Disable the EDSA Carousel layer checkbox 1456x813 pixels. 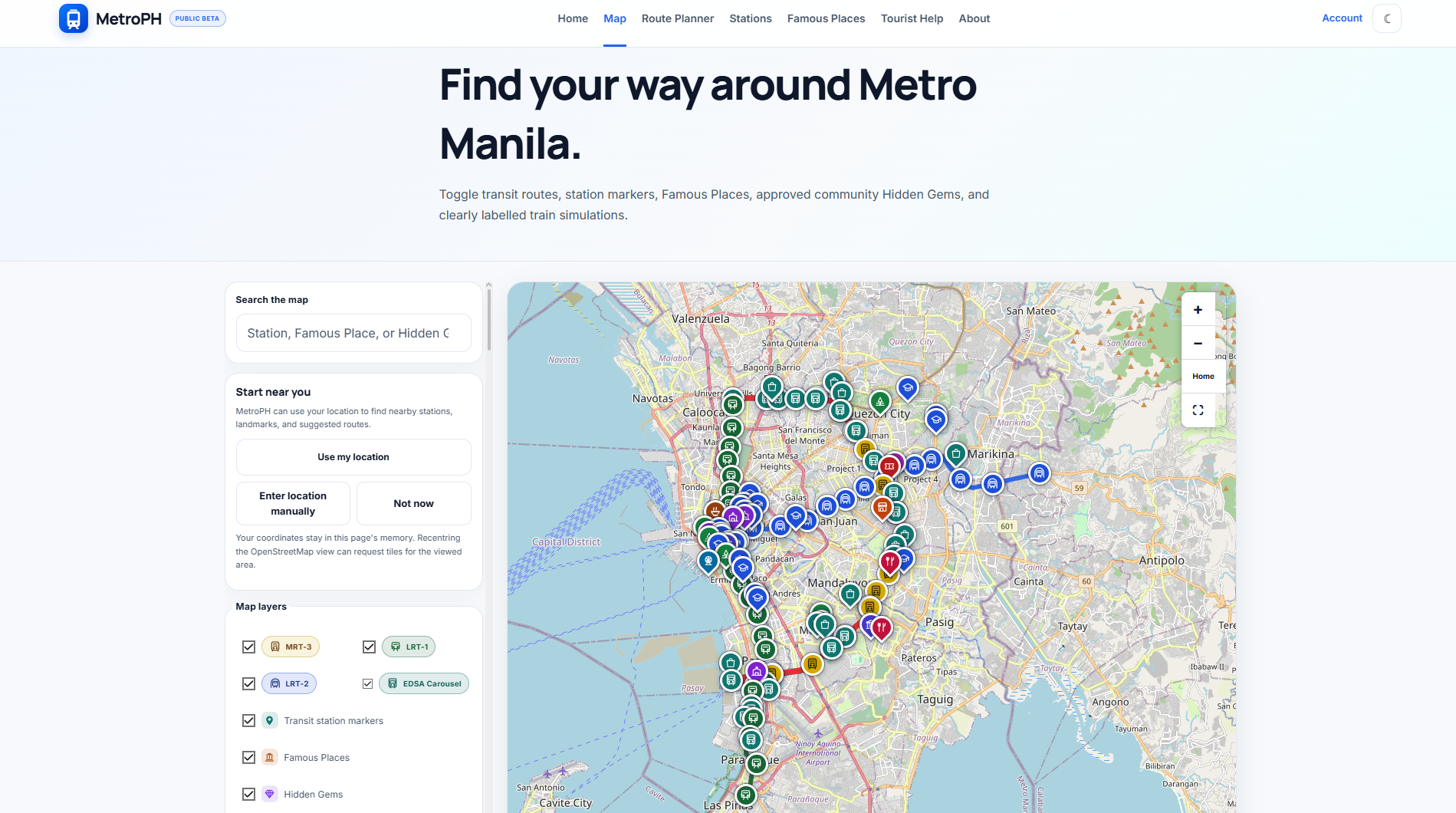point(368,683)
